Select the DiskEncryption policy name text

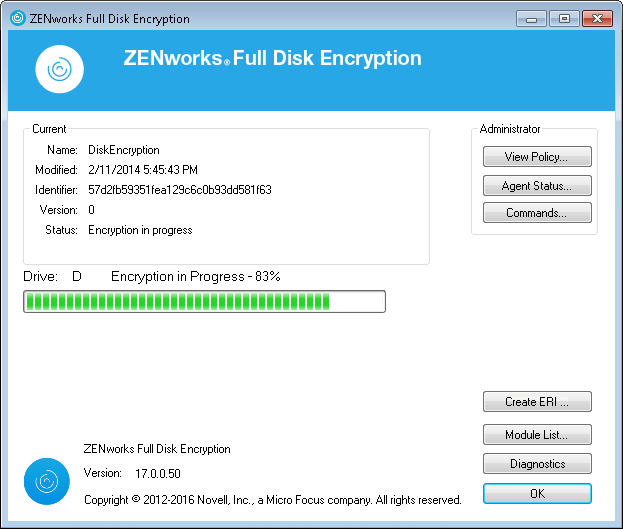coord(124,150)
